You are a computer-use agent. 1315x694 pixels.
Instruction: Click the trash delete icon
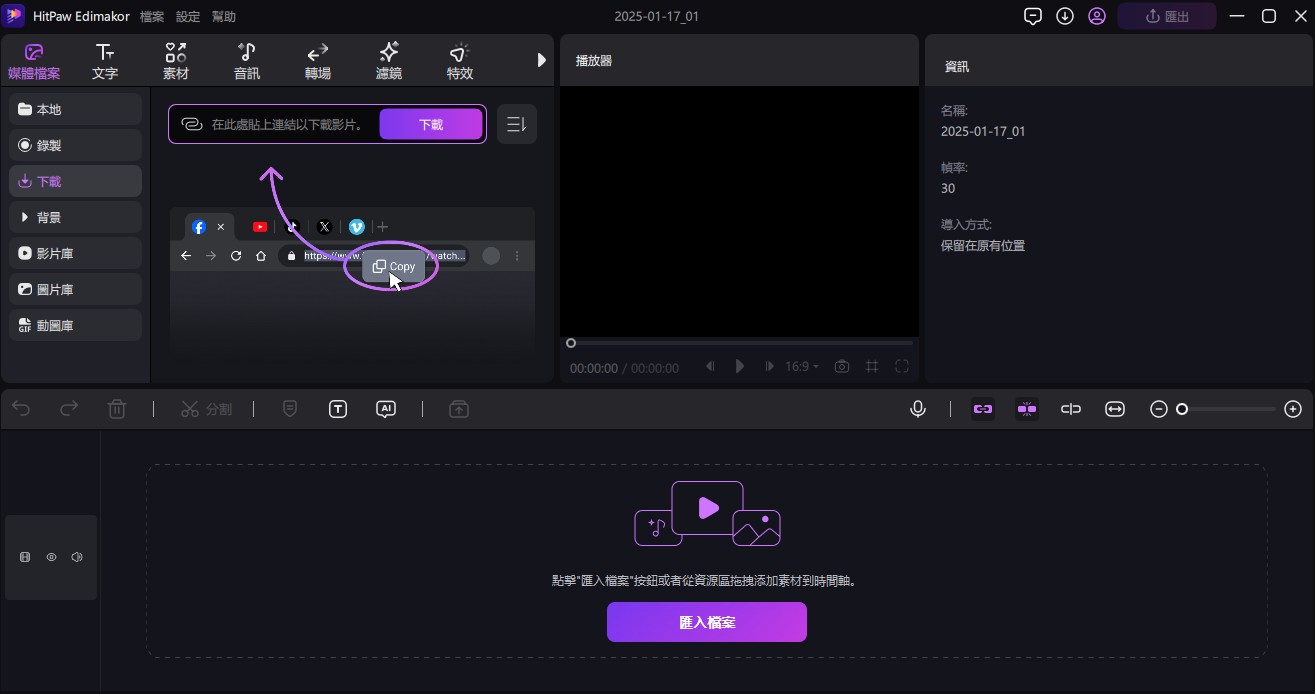point(117,409)
